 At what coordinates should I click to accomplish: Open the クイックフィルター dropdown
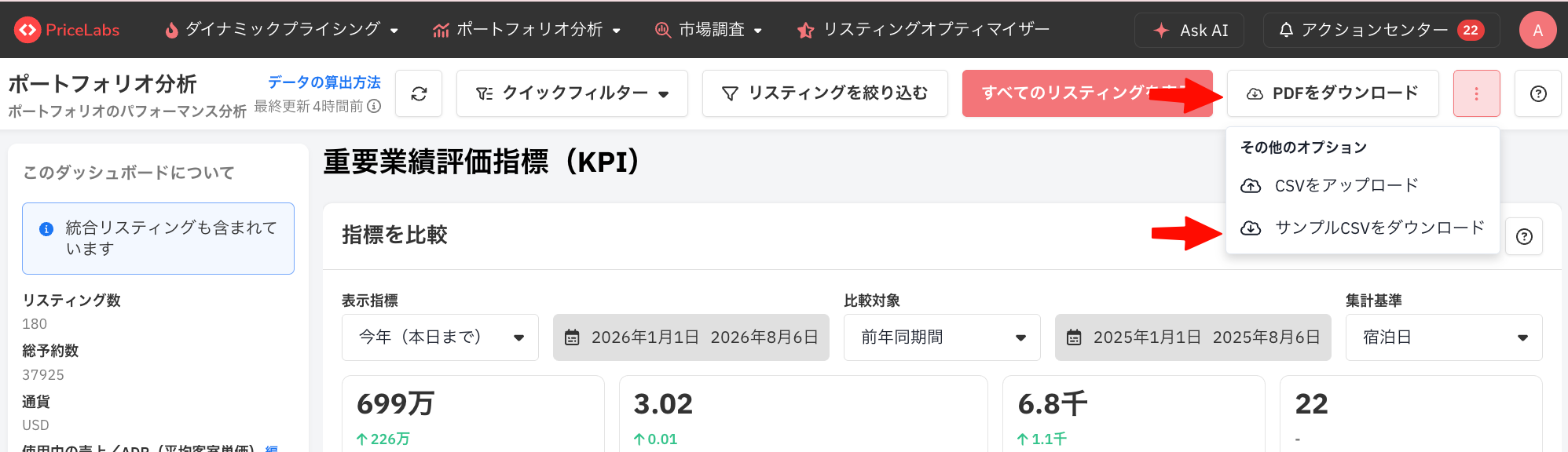click(x=572, y=93)
